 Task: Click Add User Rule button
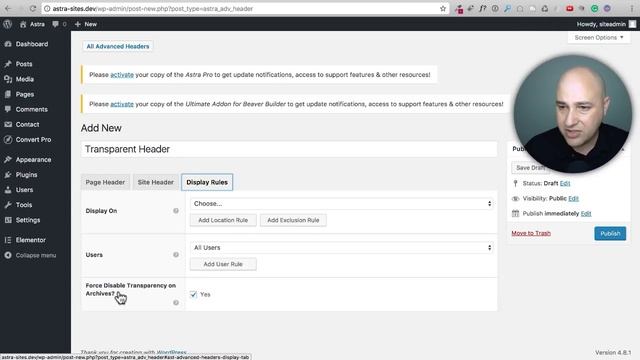click(x=223, y=264)
